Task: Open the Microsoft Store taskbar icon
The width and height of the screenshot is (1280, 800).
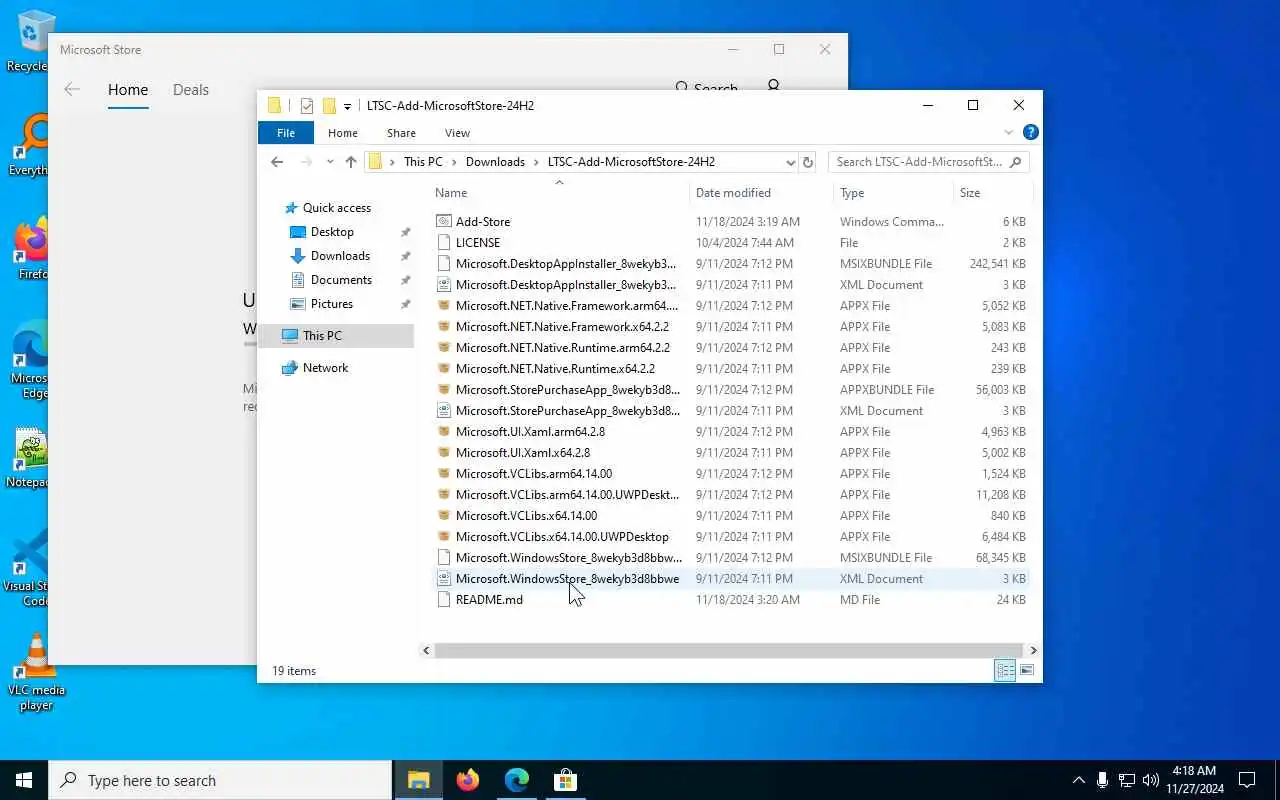Action: coord(565,780)
